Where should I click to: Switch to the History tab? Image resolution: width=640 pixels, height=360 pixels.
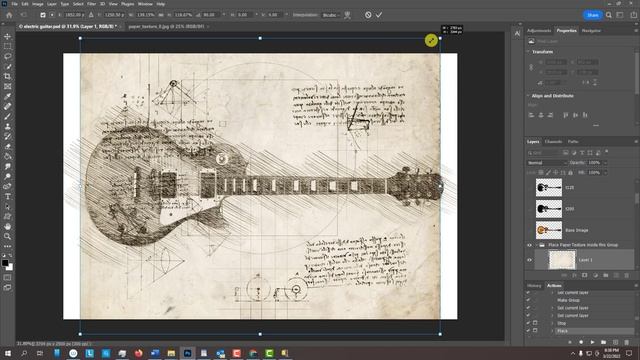point(534,286)
